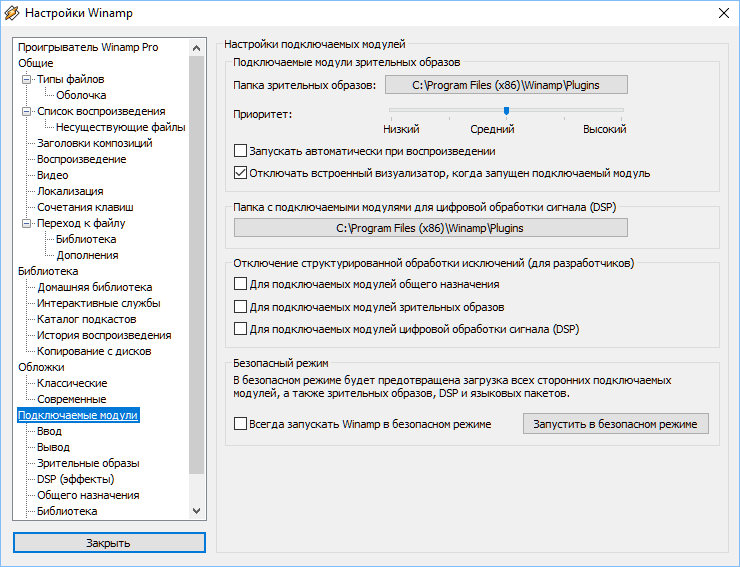Enable "Запускать автоматически при воспроизведении" checkbox

[240, 151]
